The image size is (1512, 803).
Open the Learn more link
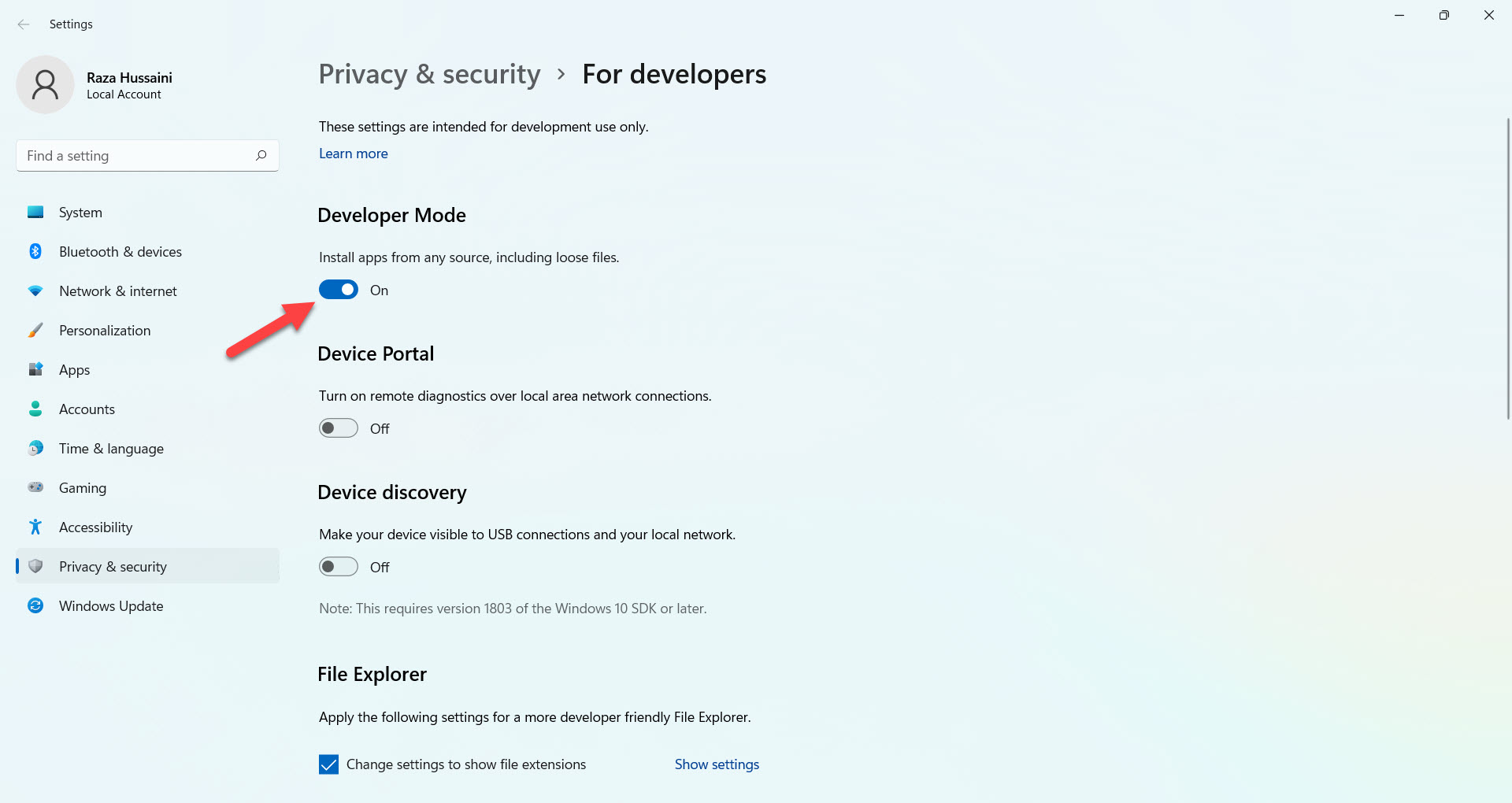point(353,154)
